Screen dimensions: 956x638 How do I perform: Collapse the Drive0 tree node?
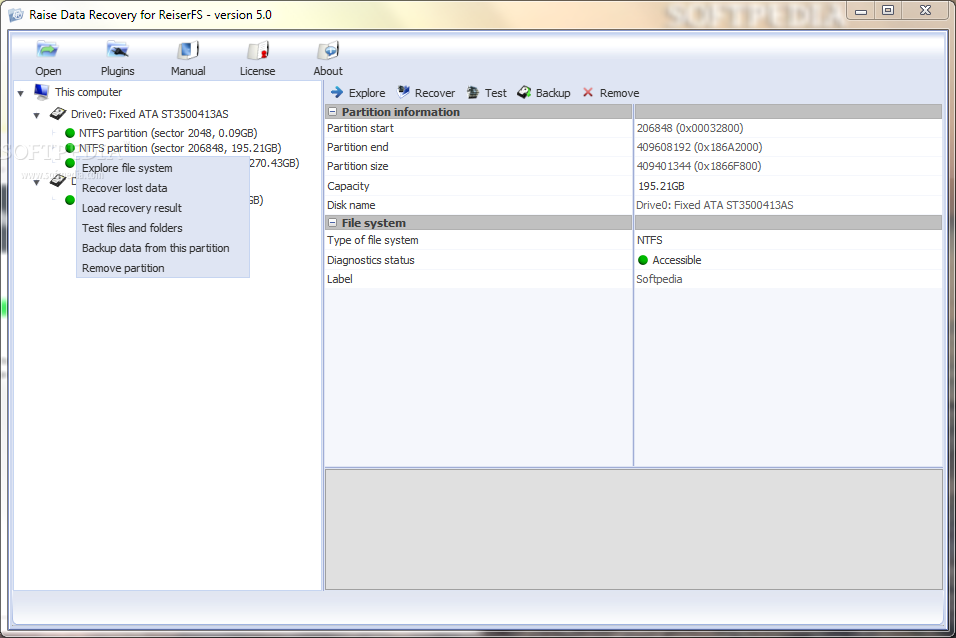[x=37, y=115]
